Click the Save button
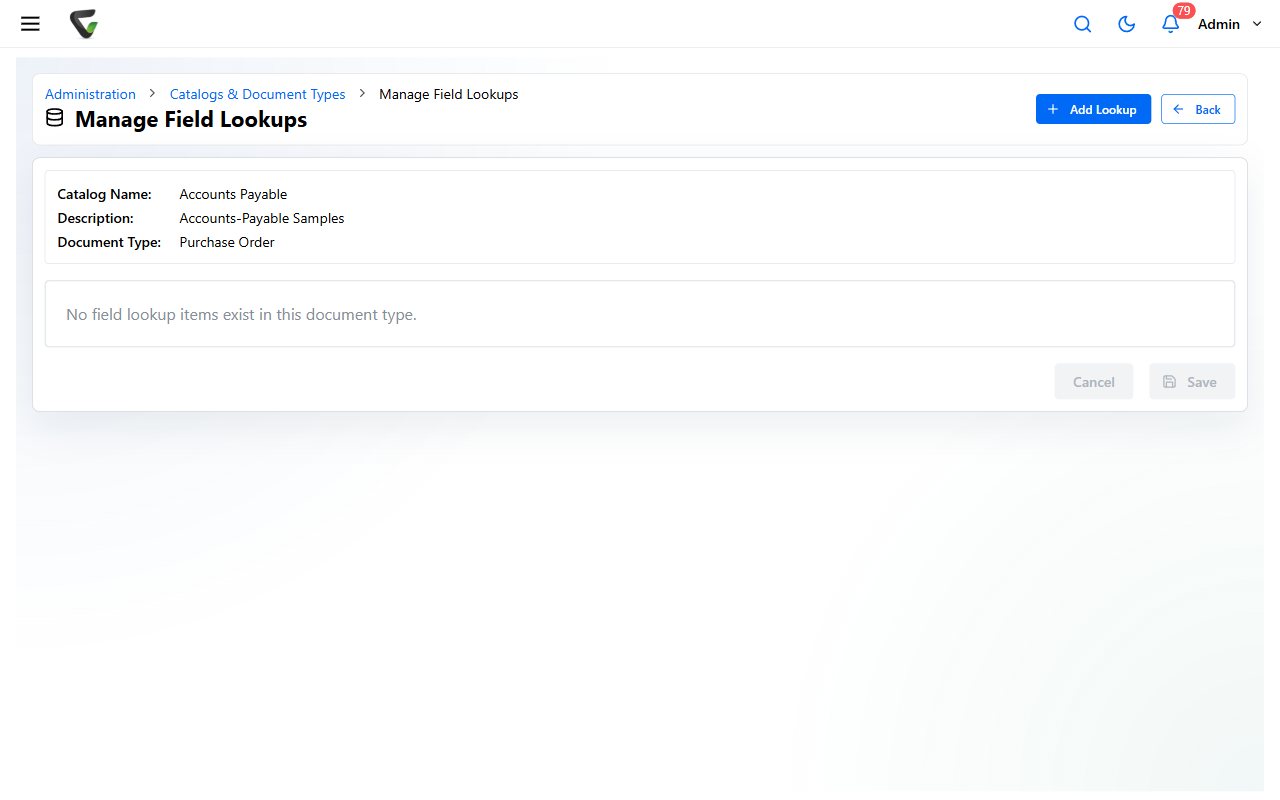Viewport: 1280px width, 800px height. pos(1192,381)
